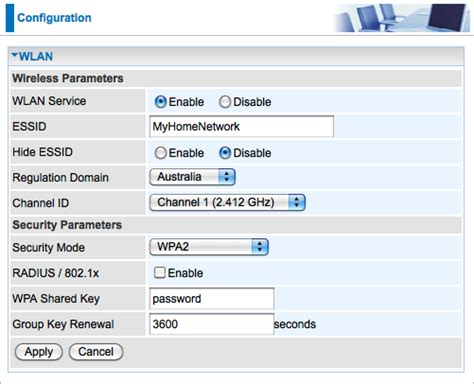Click the Apply button
The width and height of the screenshot is (474, 384).
point(39,352)
